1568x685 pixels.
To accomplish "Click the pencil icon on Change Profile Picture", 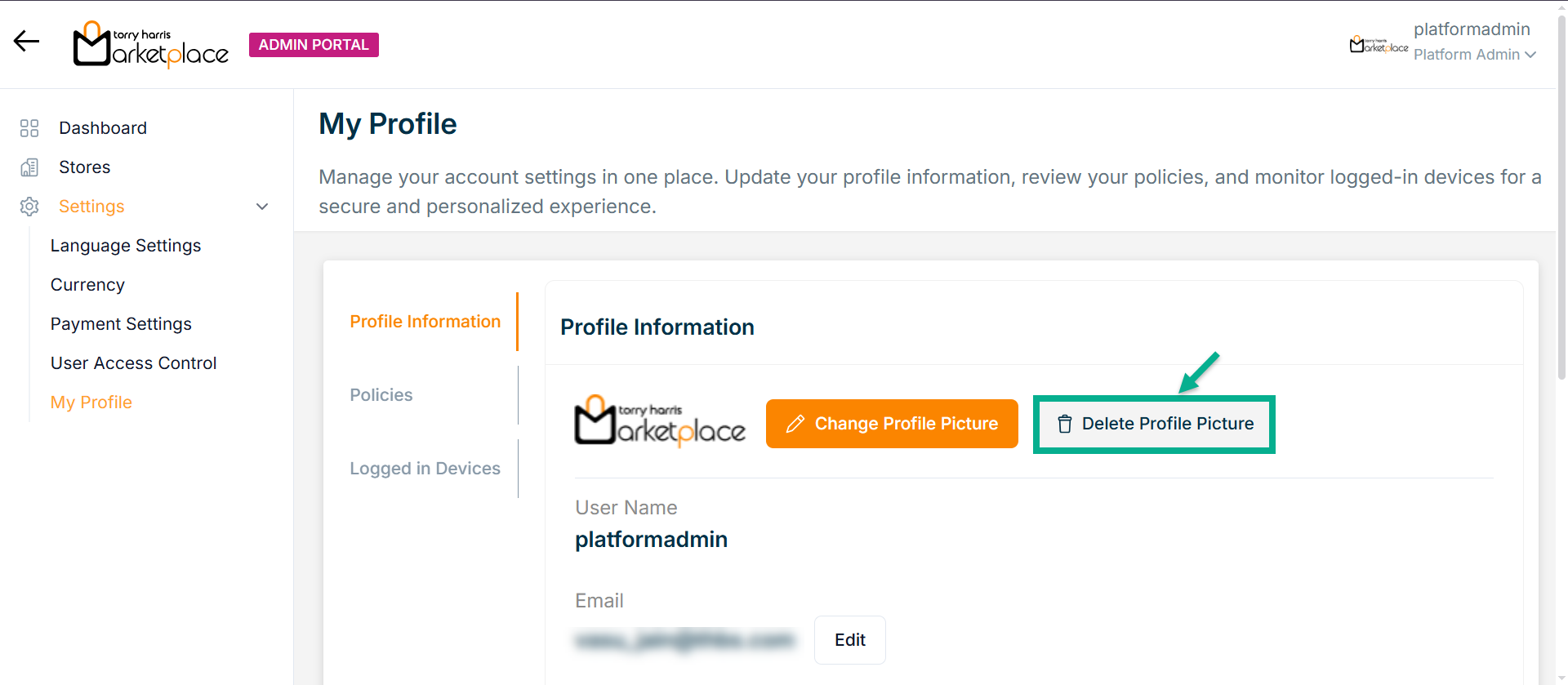I will click(x=795, y=424).
